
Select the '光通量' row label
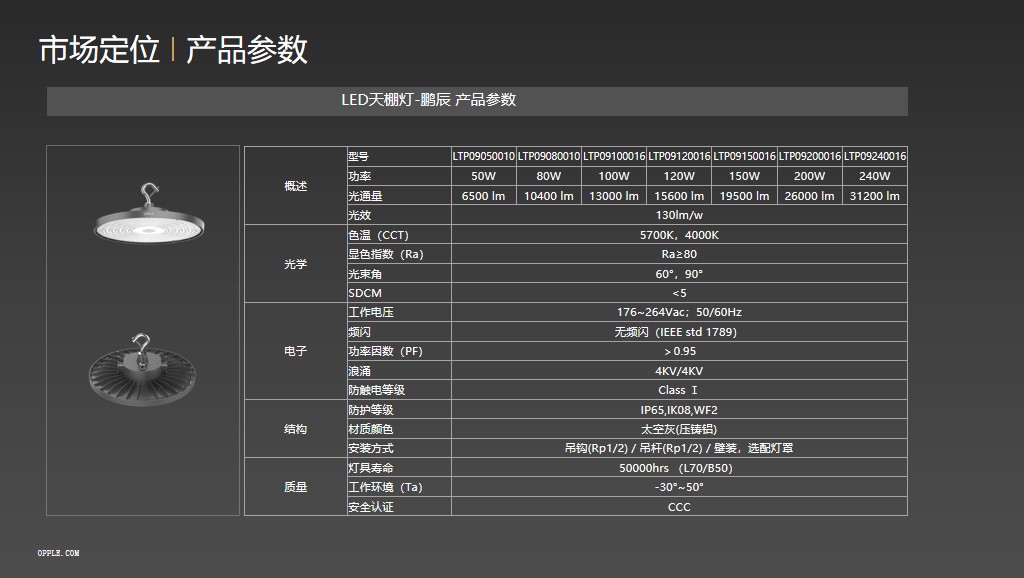[365, 196]
